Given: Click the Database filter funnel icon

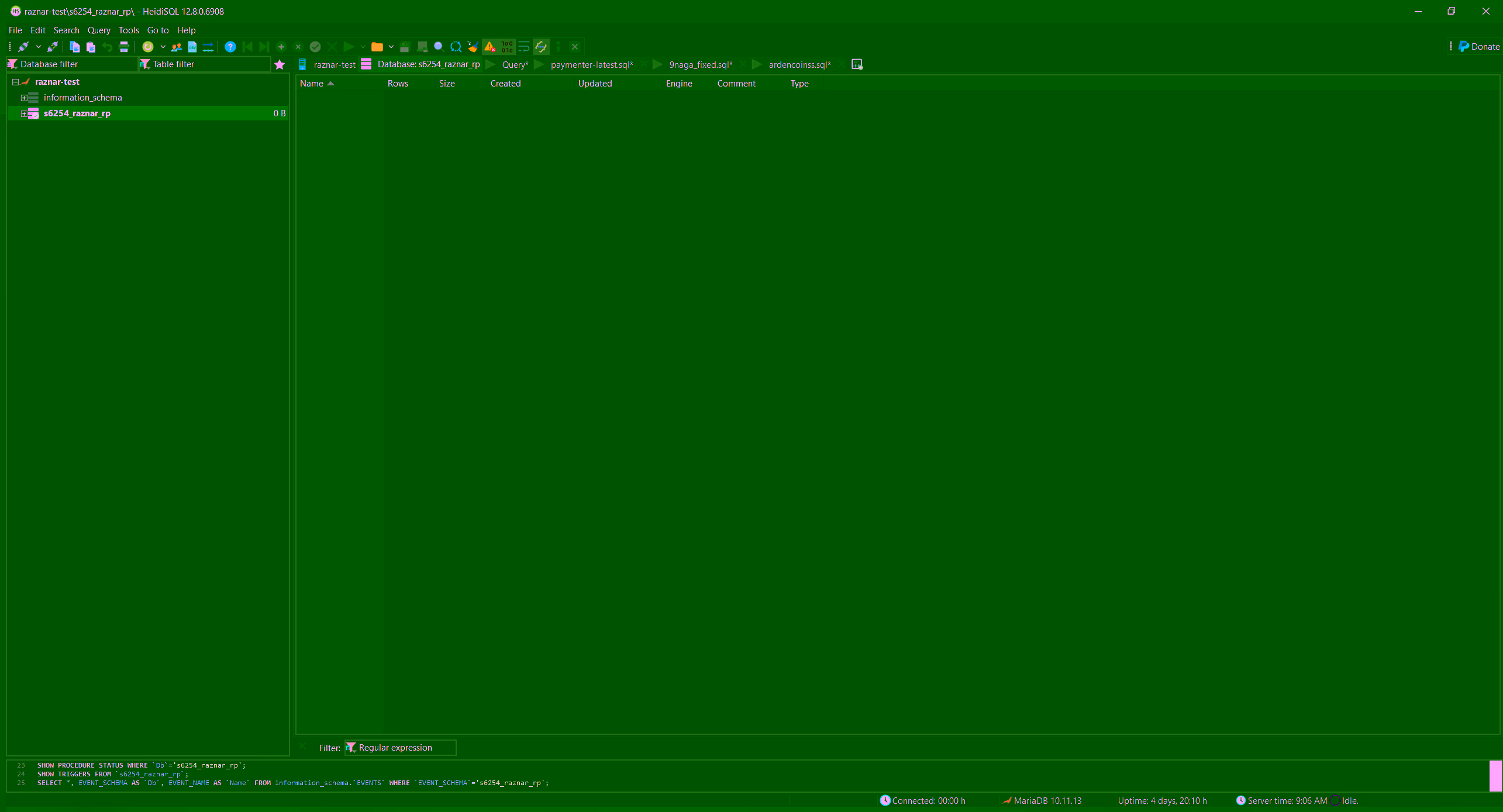Looking at the screenshot, I should 12,64.
